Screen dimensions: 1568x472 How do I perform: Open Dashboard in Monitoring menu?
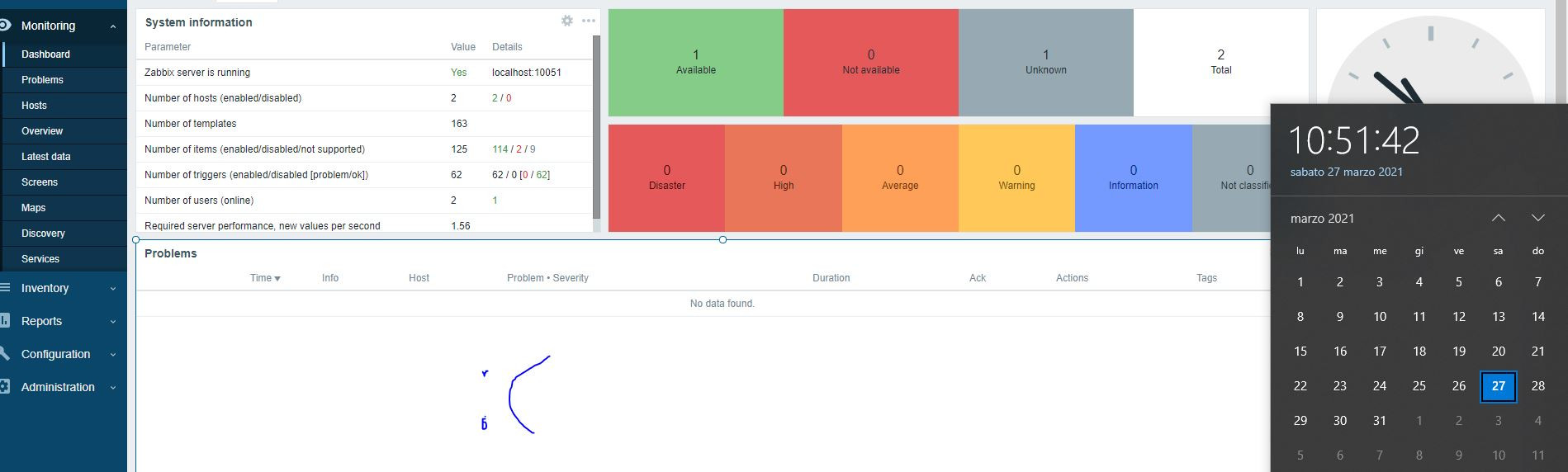tap(64, 54)
